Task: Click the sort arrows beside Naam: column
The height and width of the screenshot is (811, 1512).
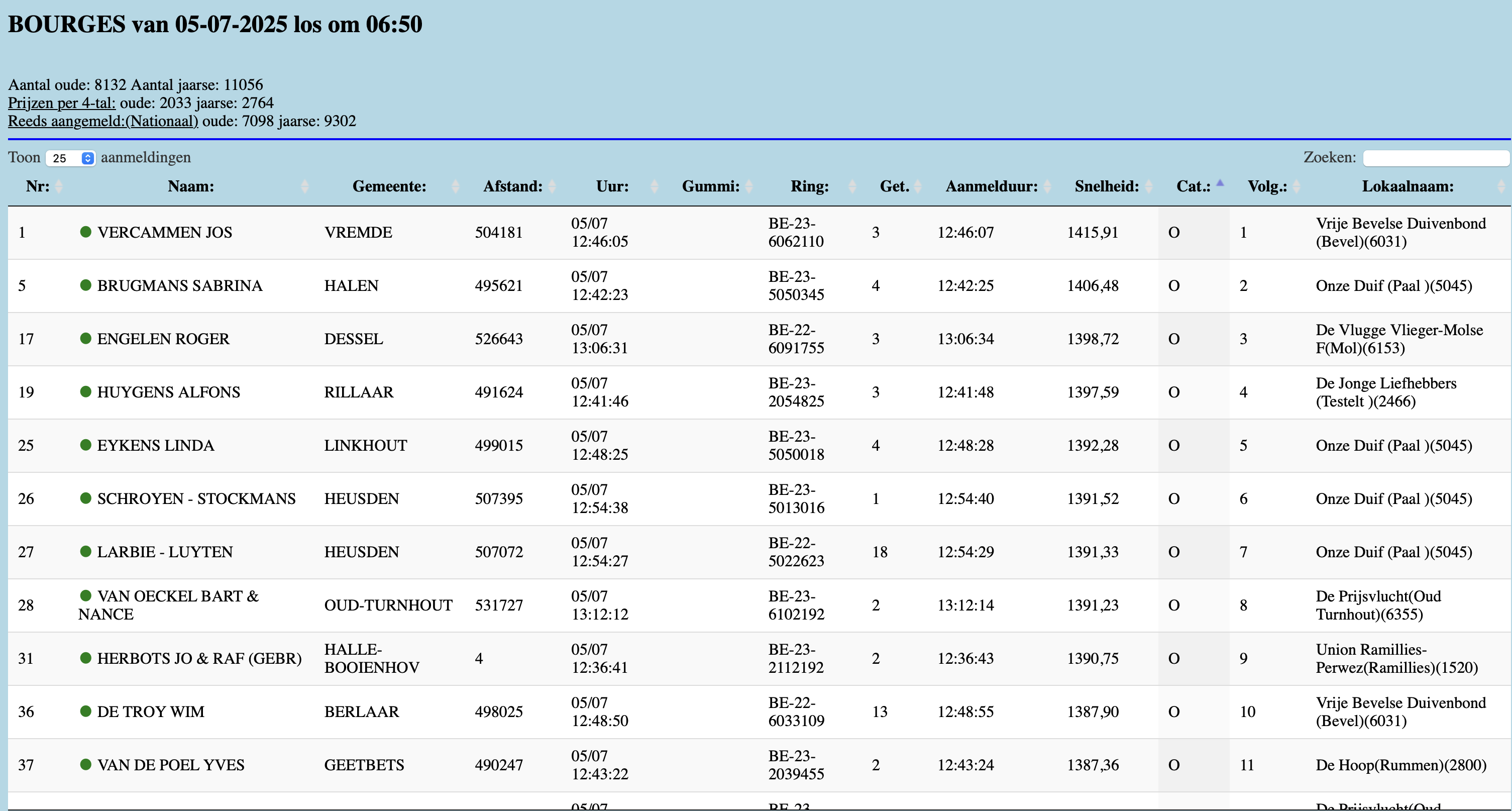Action: (304, 187)
